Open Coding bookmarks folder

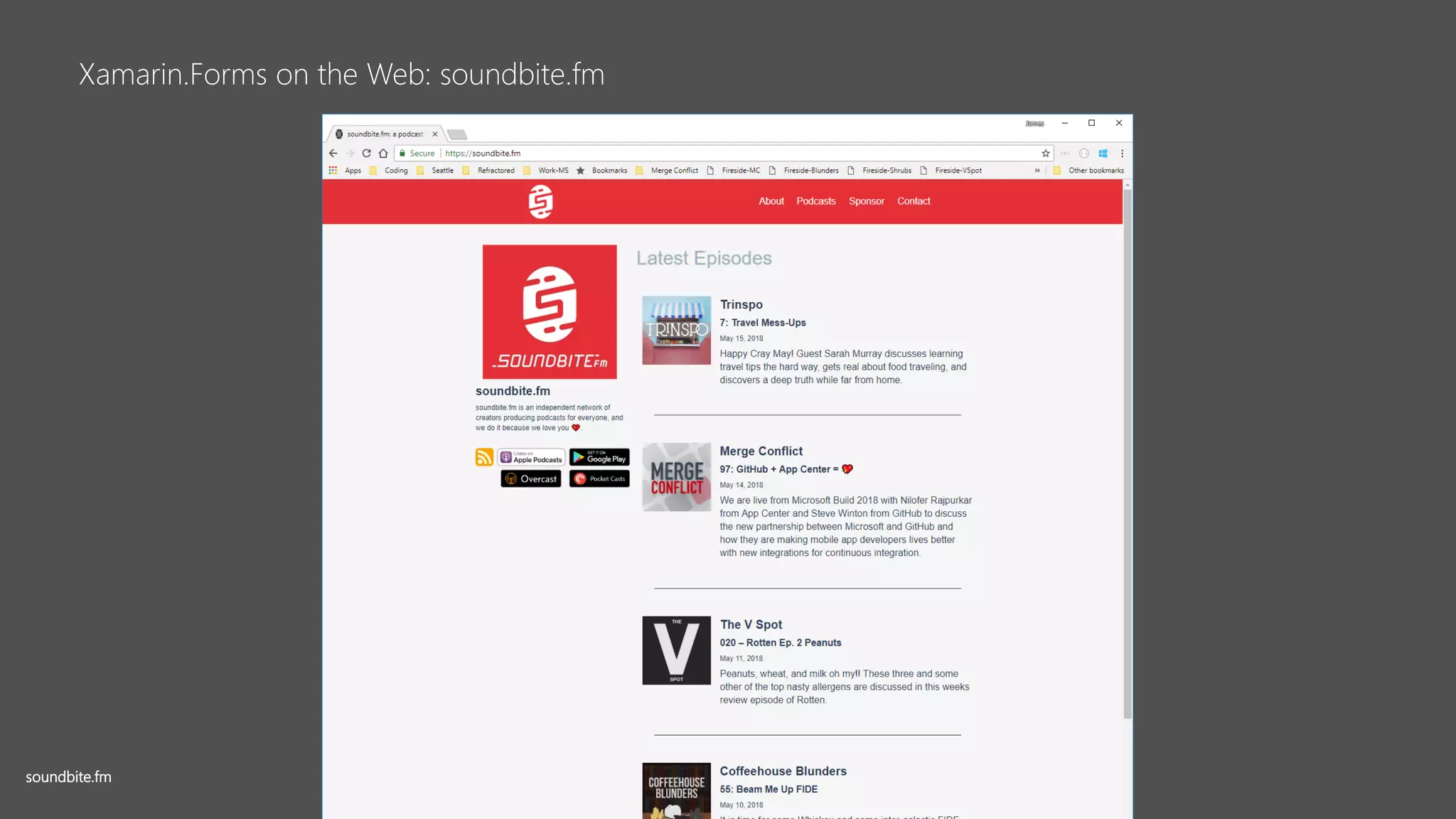tap(389, 171)
